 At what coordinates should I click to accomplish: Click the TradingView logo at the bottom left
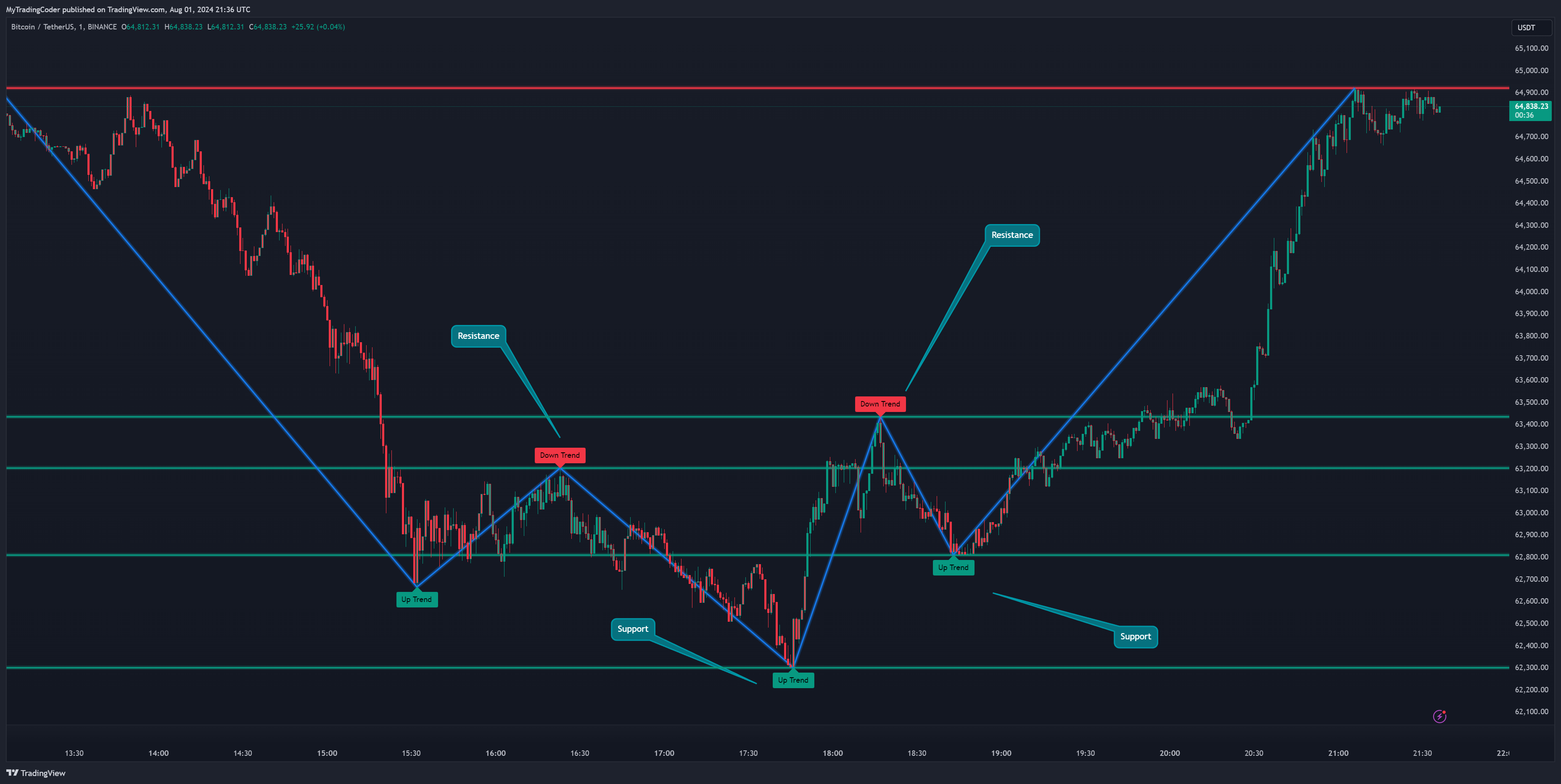coord(36,773)
